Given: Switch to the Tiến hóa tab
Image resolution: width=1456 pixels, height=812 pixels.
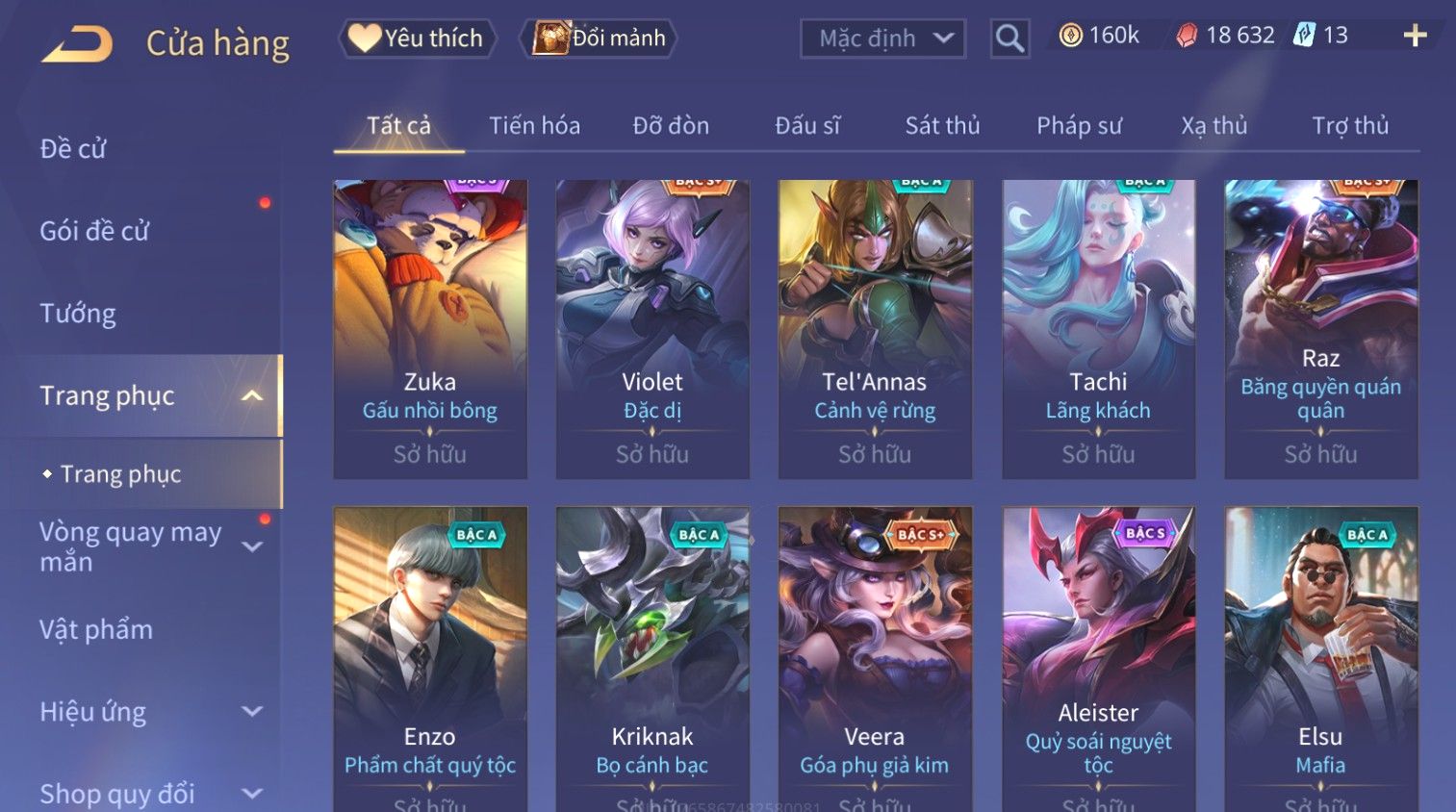Looking at the screenshot, I should pyautogui.click(x=534, y=126).
